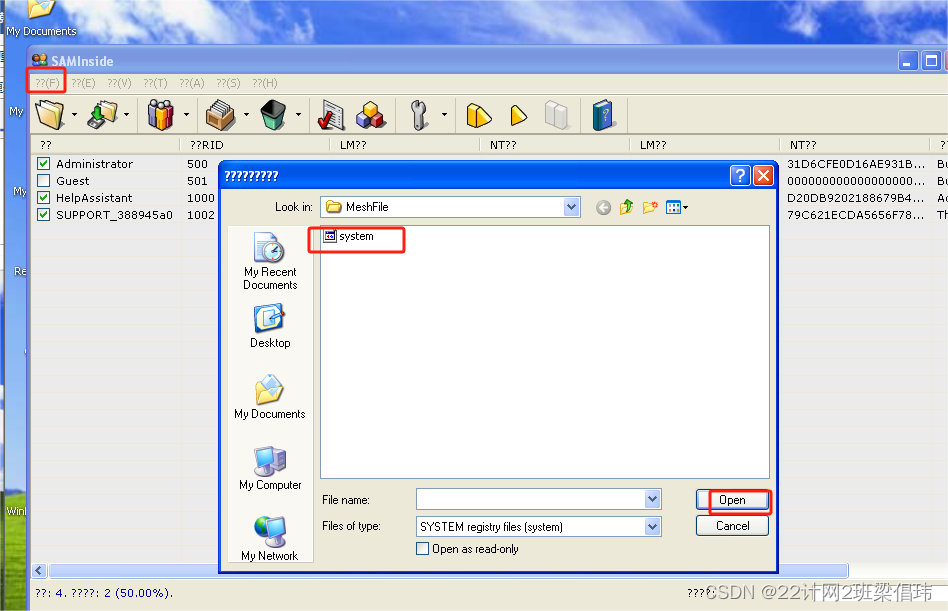The width and height of the screenshot is (948, 611).
Task: Click the ??RID column header
Action: tap(255, 145)
